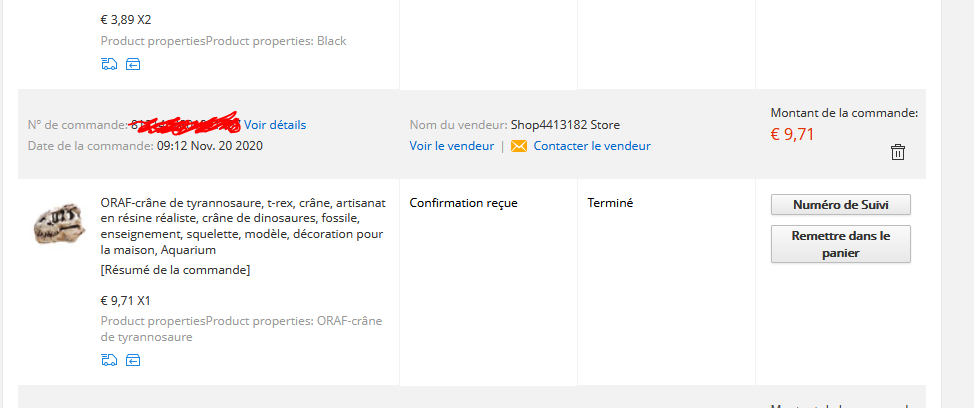Click the envelope icon beside Contacter le vendeur
The image size is (974, 408).
(518, 146)
